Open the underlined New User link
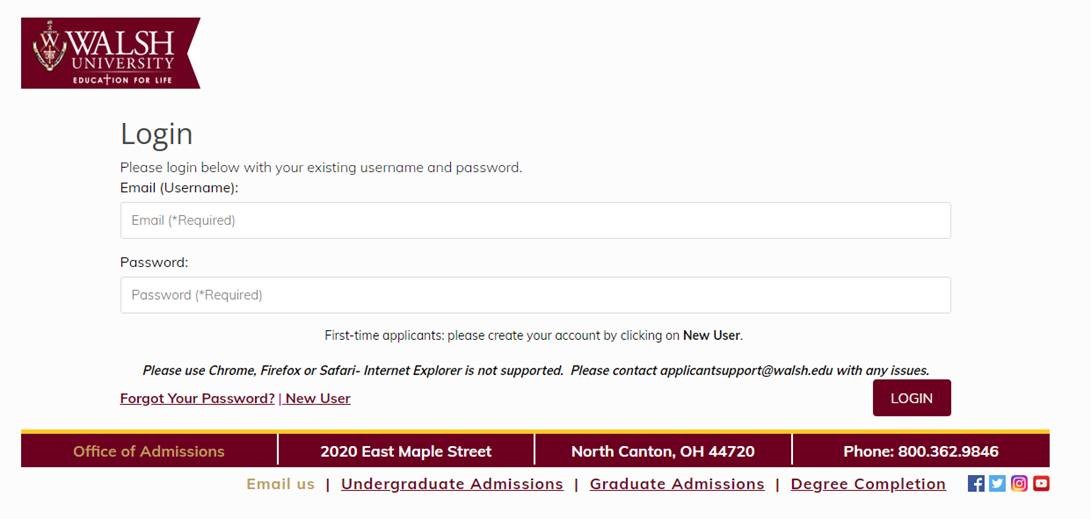Viewport: 1091px width, 519px height. (x=318, y=398)
